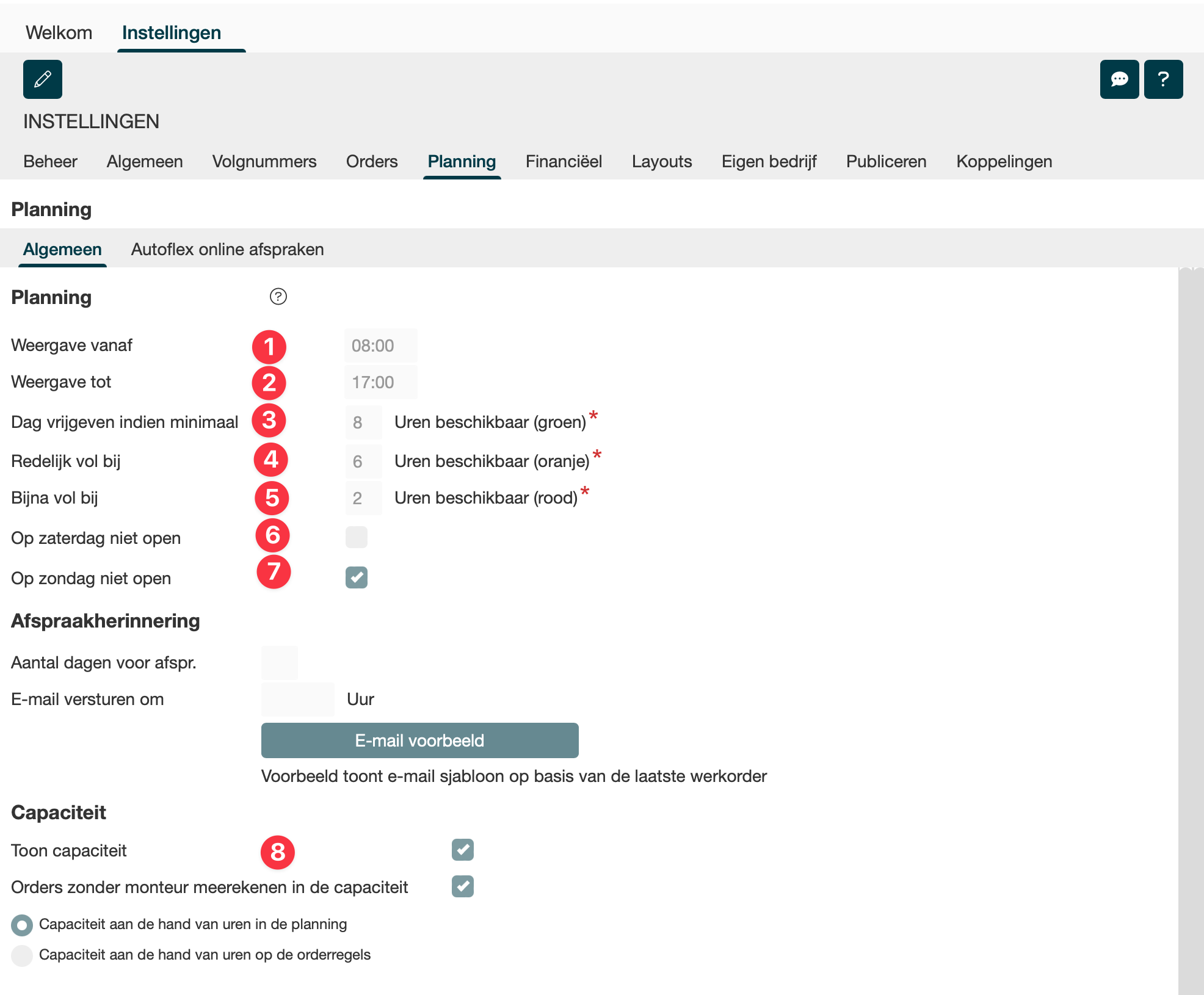Click the Weergave vanaf time field
This screenshot has height=995, width=1204.
coord(380,346)
